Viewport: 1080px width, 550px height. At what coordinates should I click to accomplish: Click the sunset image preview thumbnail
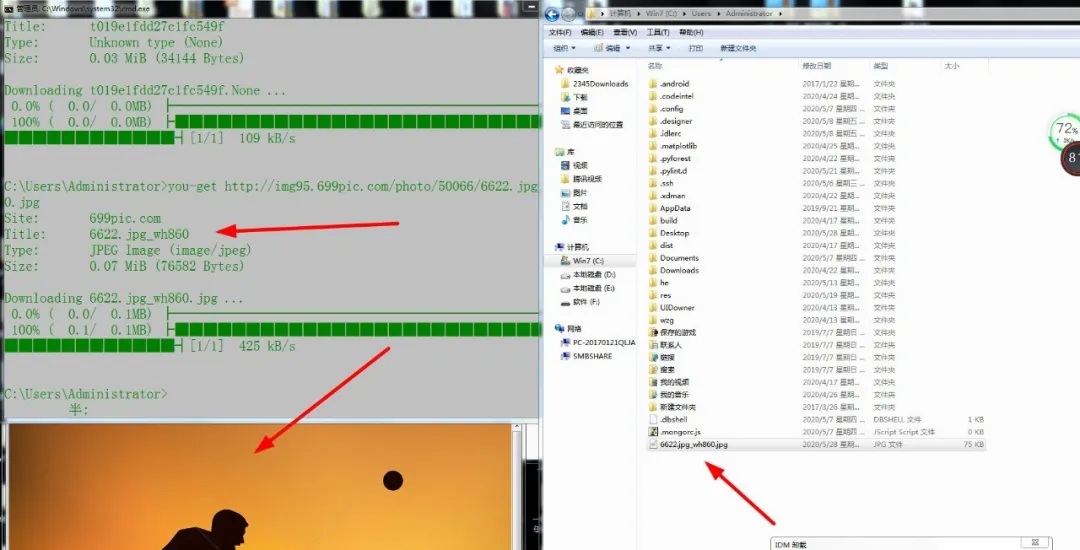click(260, 487)
